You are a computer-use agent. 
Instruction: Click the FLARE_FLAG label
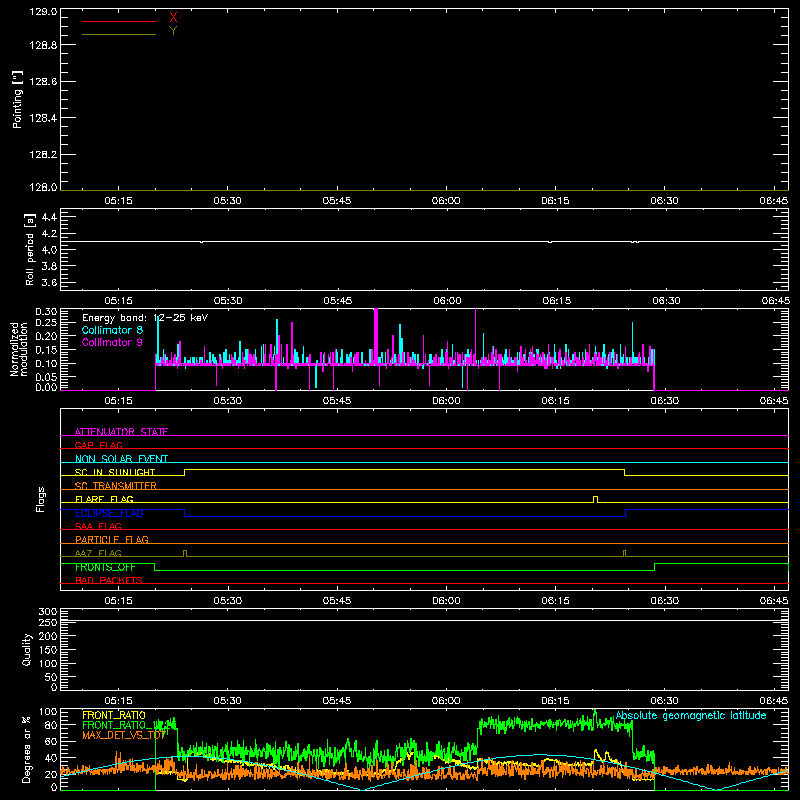tap(104, 499)
